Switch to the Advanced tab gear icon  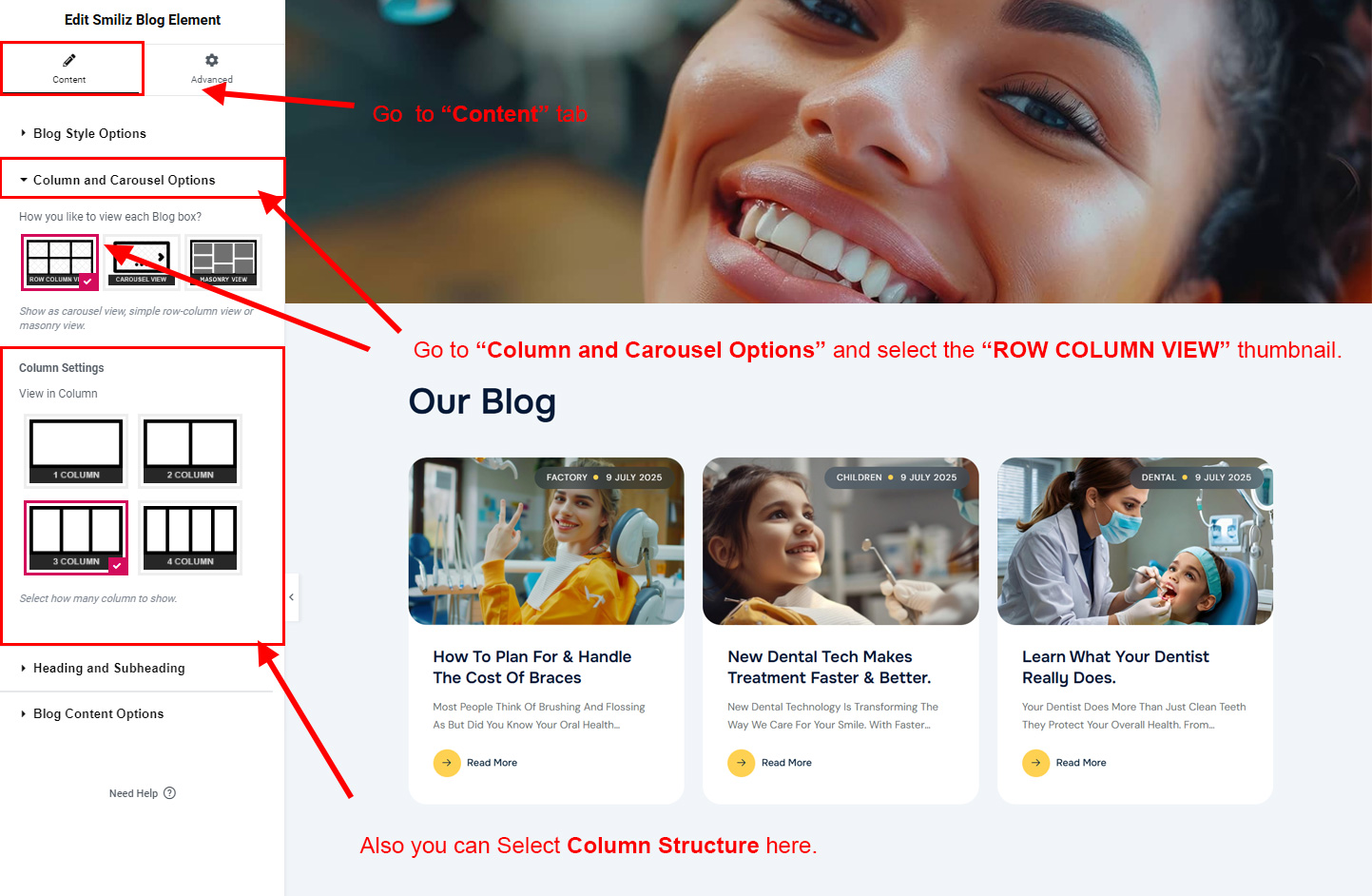pos(212,60)
